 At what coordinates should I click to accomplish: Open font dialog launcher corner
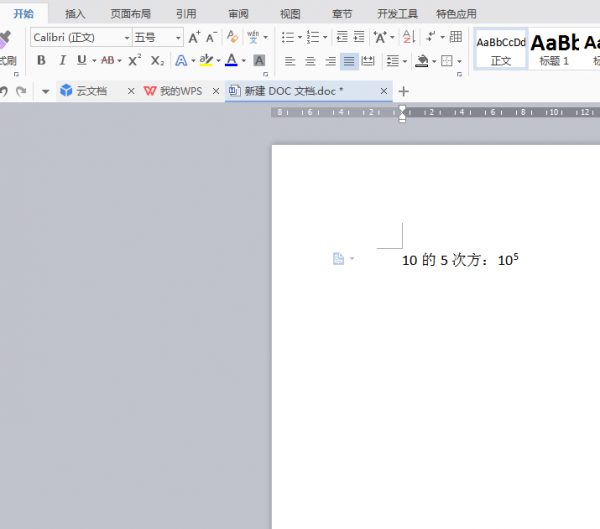pyautogui.click(x=266, y=74)
